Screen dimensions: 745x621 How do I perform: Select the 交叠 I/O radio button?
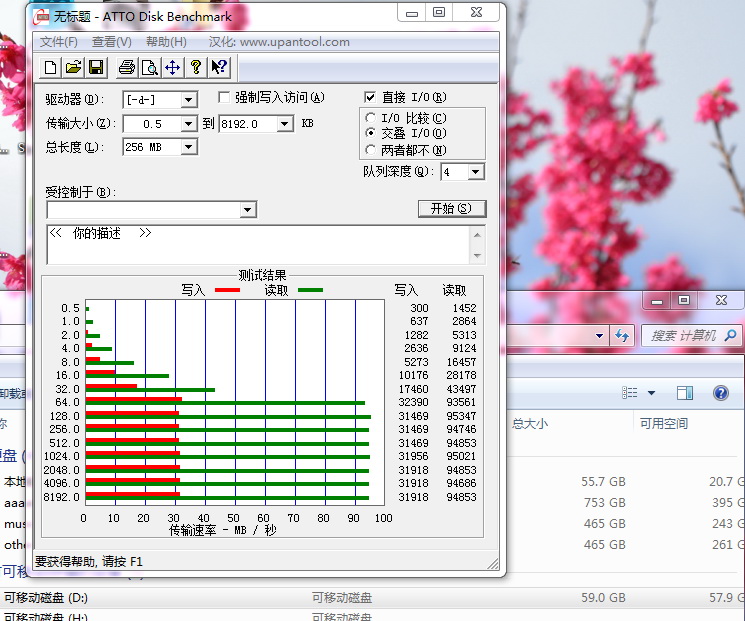coord(370,133)
